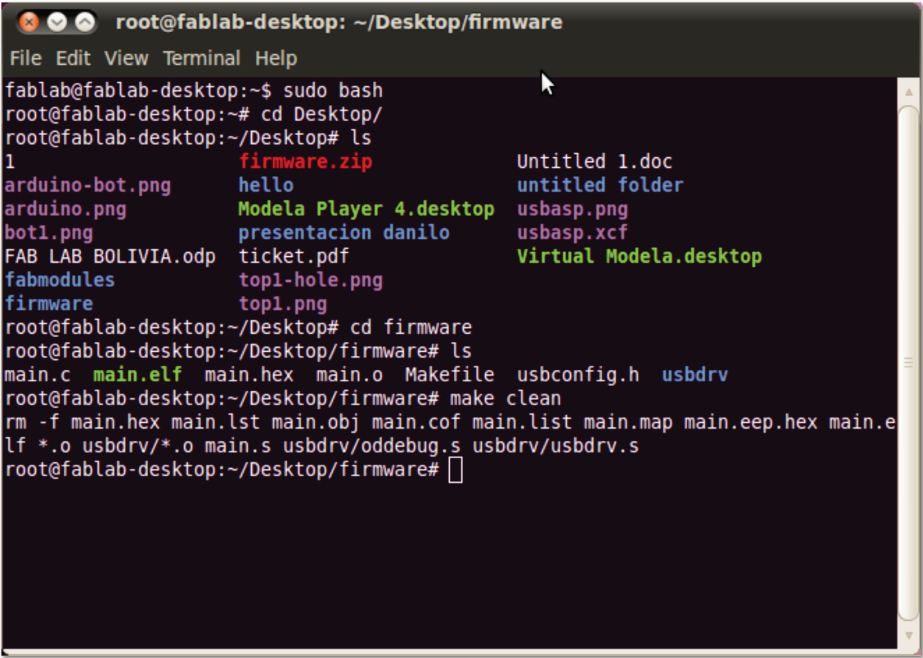Click the 'cd Desktop/' command text

tap(322, 114)
